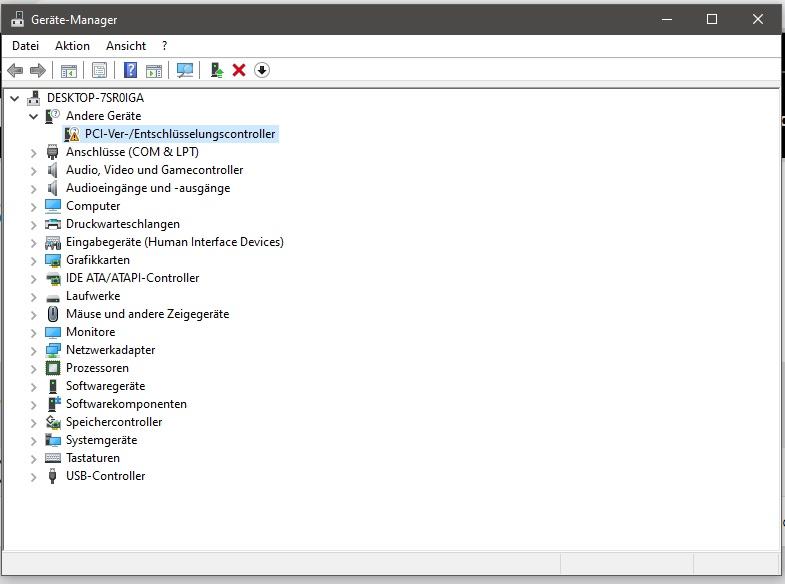Click the Disable device down-arrow icon

[x=261, y=70]
